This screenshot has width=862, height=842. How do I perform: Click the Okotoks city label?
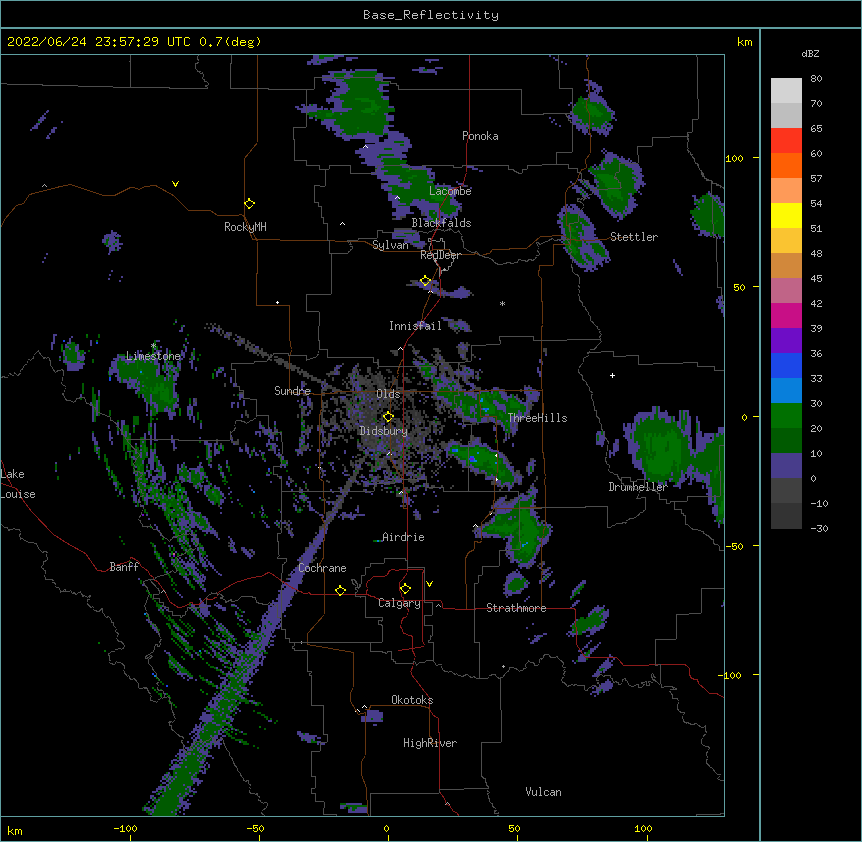point(412,700)
